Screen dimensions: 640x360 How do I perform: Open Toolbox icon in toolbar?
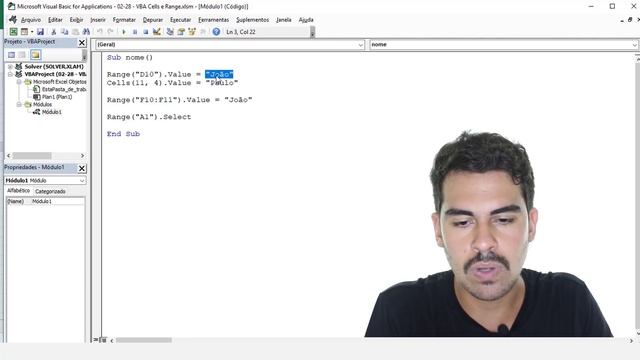(203, 32)
